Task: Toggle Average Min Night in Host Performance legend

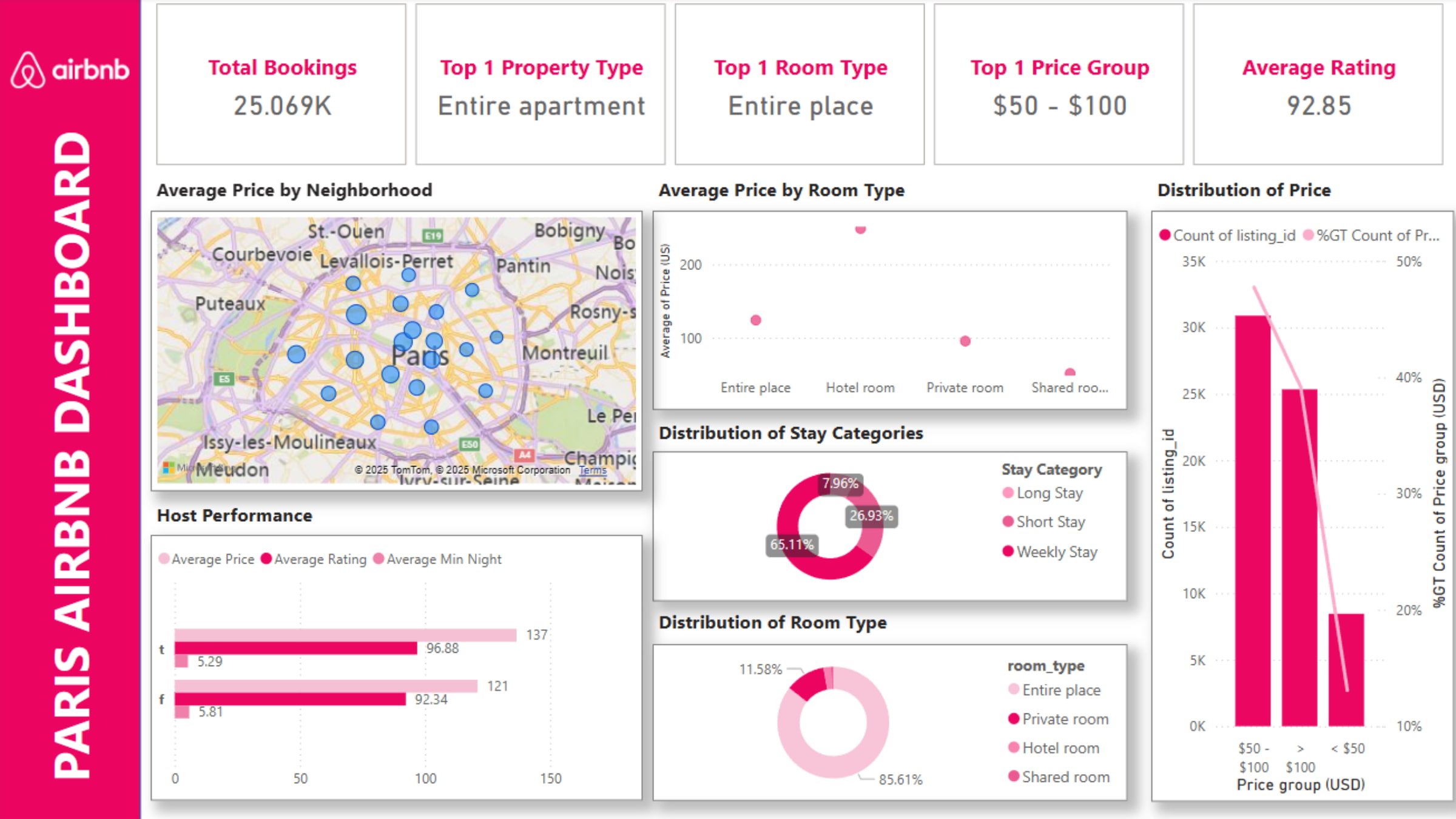Action: (x=444, y=559)
